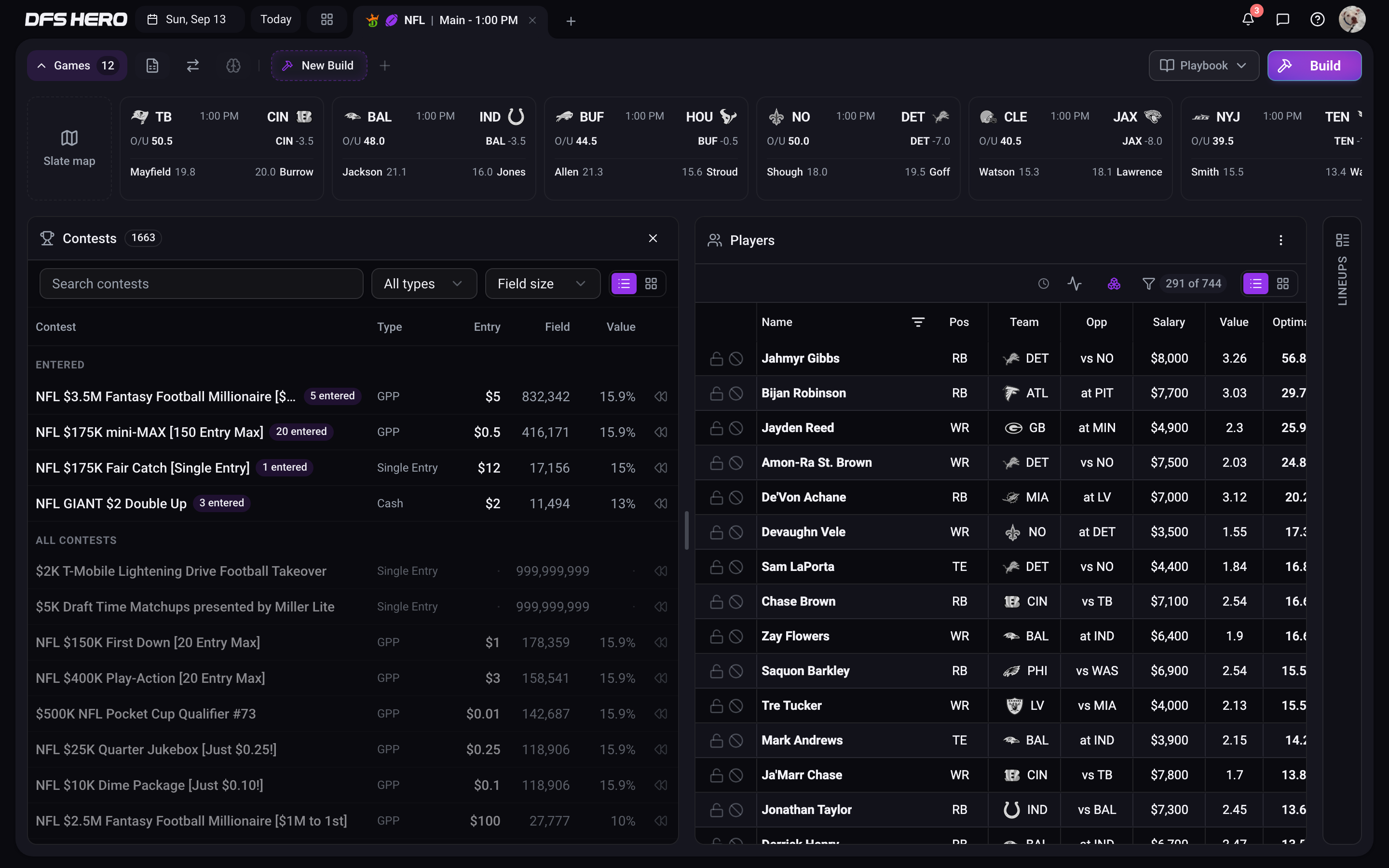The height and width of the screenshot is (868, 1389).
Task: Open the Field size dropdown
Action: 543,284
